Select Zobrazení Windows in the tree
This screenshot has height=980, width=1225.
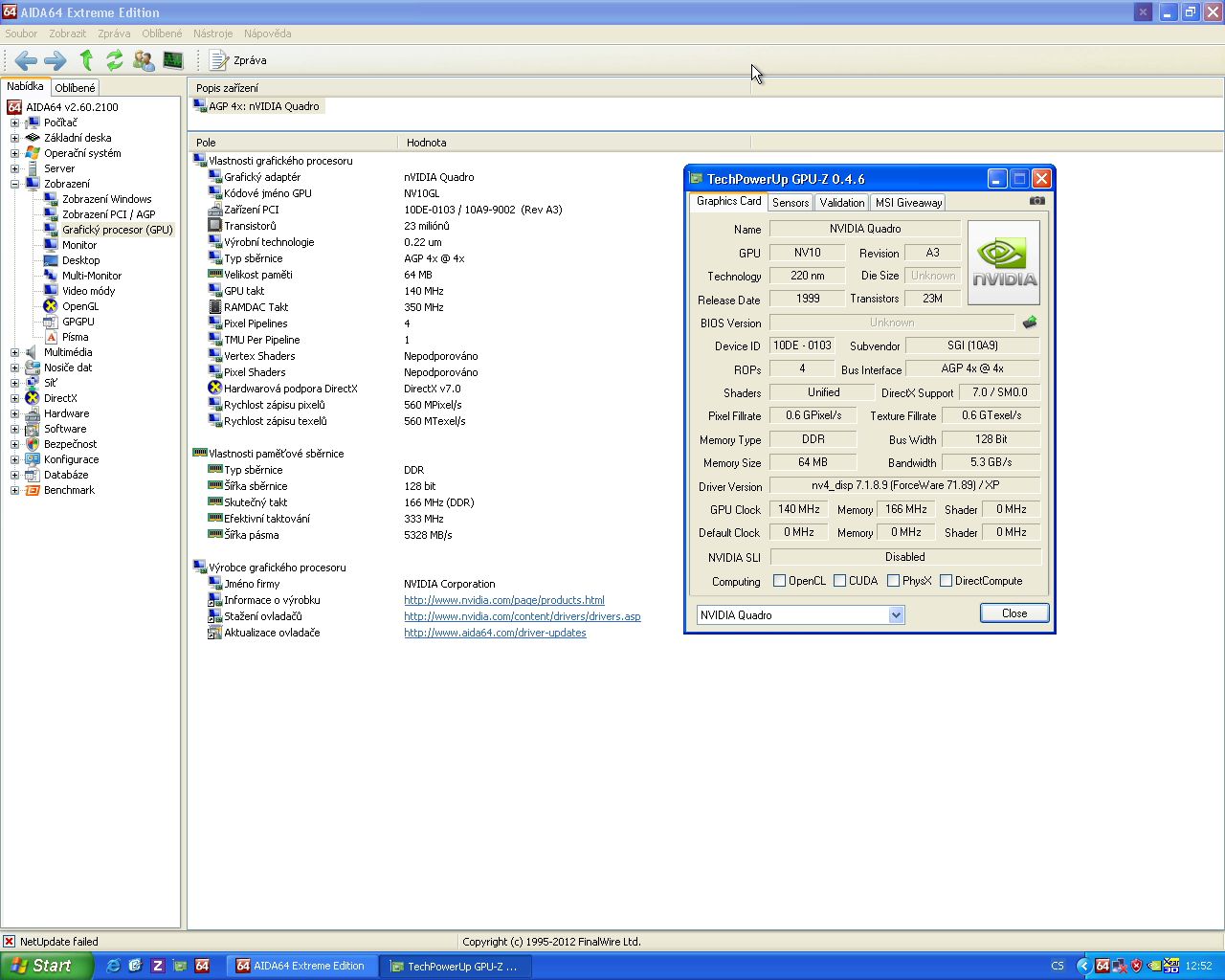[107, 199]
